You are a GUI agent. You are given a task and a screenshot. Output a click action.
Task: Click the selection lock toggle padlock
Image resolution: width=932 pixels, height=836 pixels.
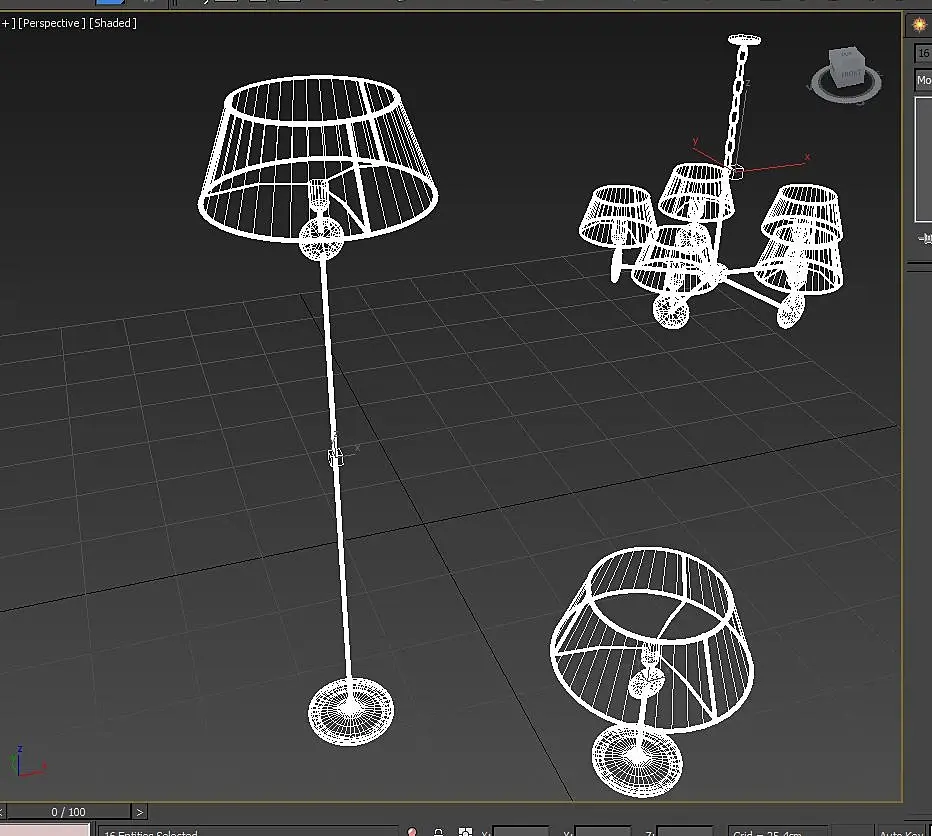click(439, 832)
